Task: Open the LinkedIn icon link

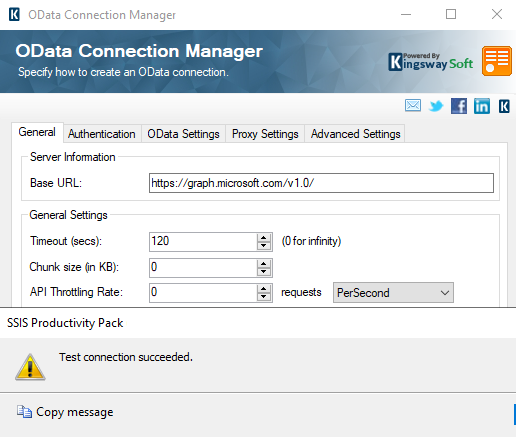Action: point(482,106)
